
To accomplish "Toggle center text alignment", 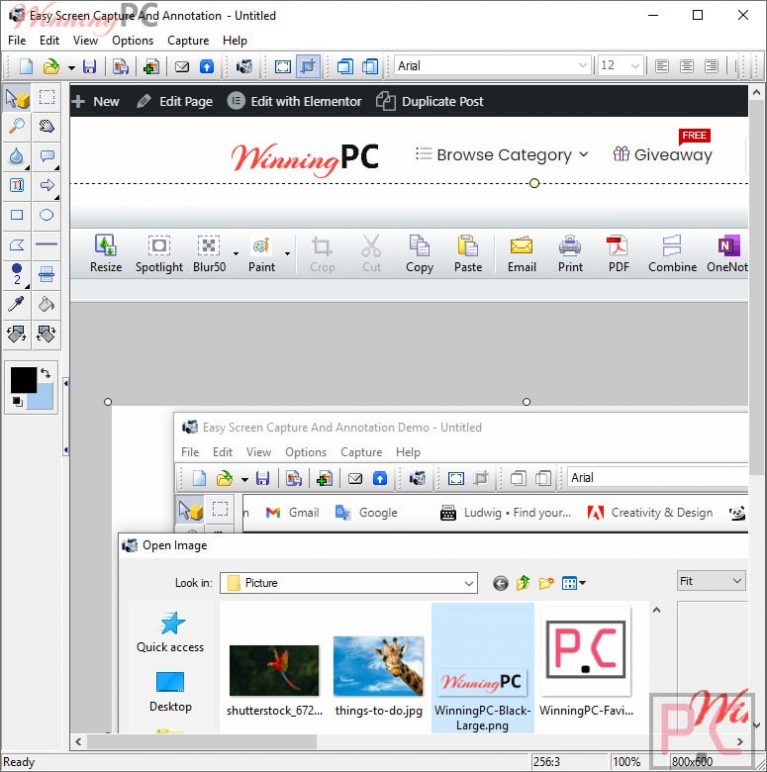I will coord(686,66).
